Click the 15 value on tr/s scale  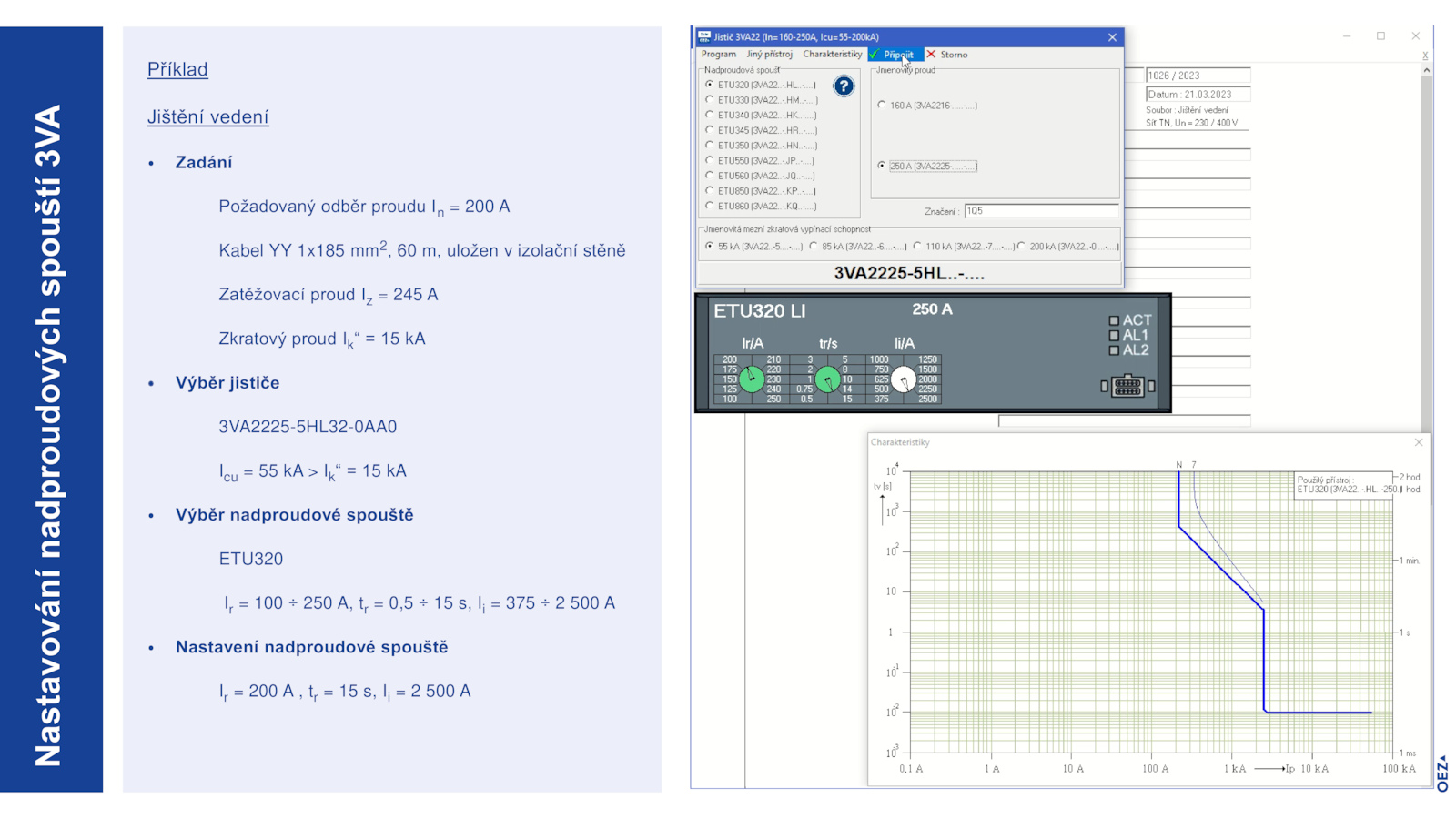tap(847, 399)
